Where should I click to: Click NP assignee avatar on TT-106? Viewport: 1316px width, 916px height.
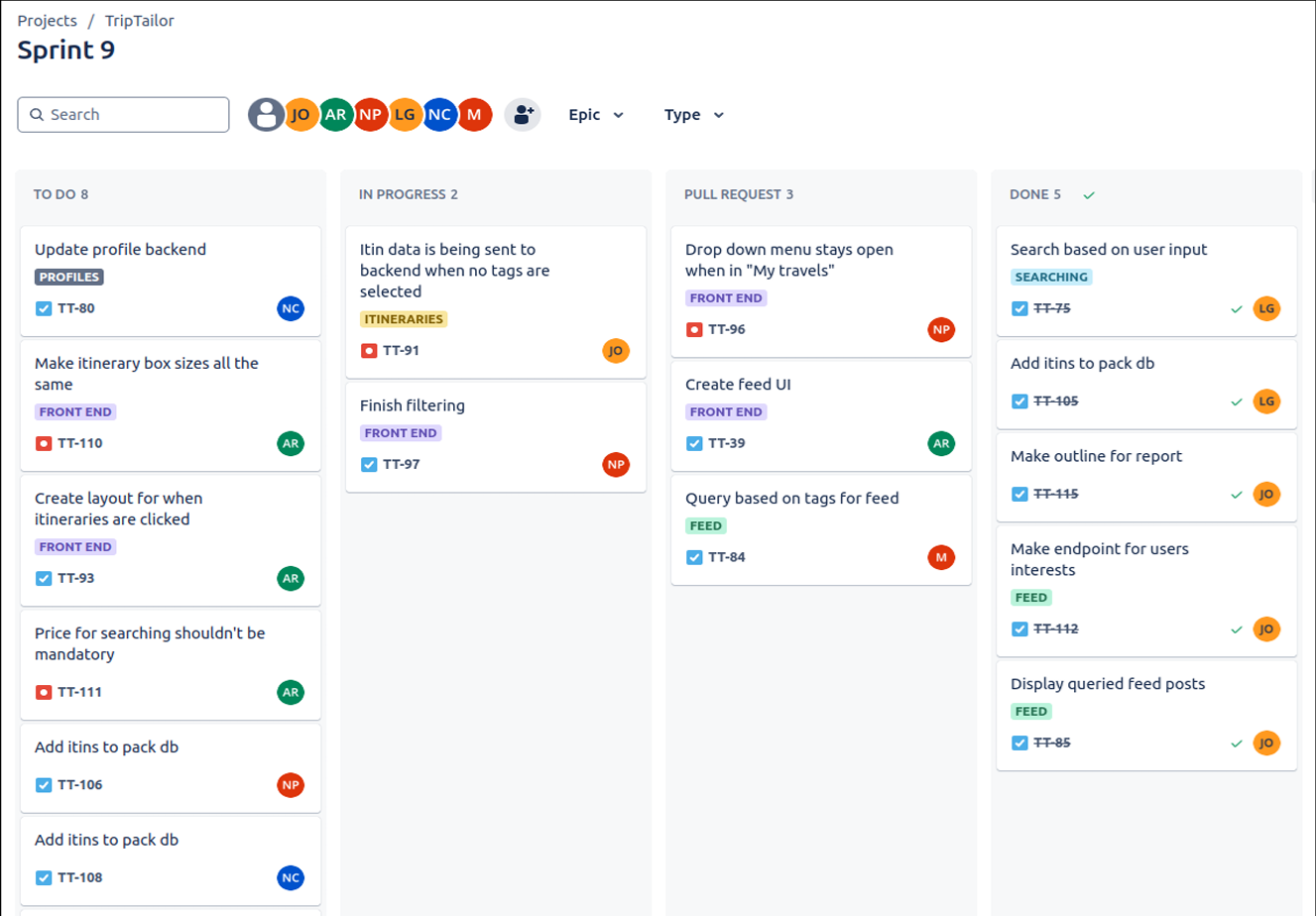pos(291,785)
